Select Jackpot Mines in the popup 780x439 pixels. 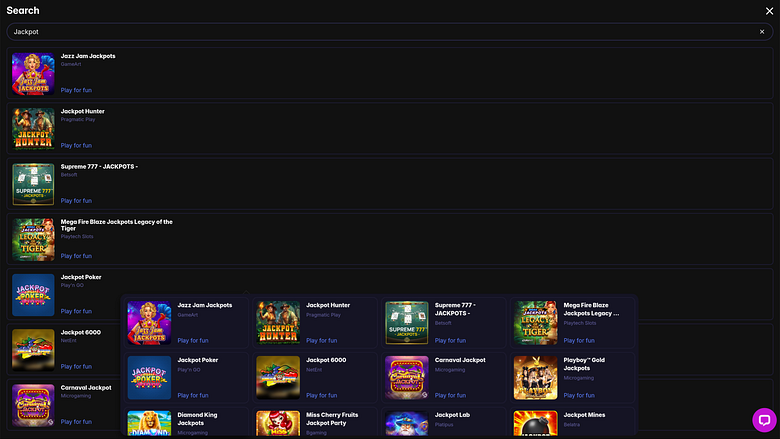click(573, 422)
